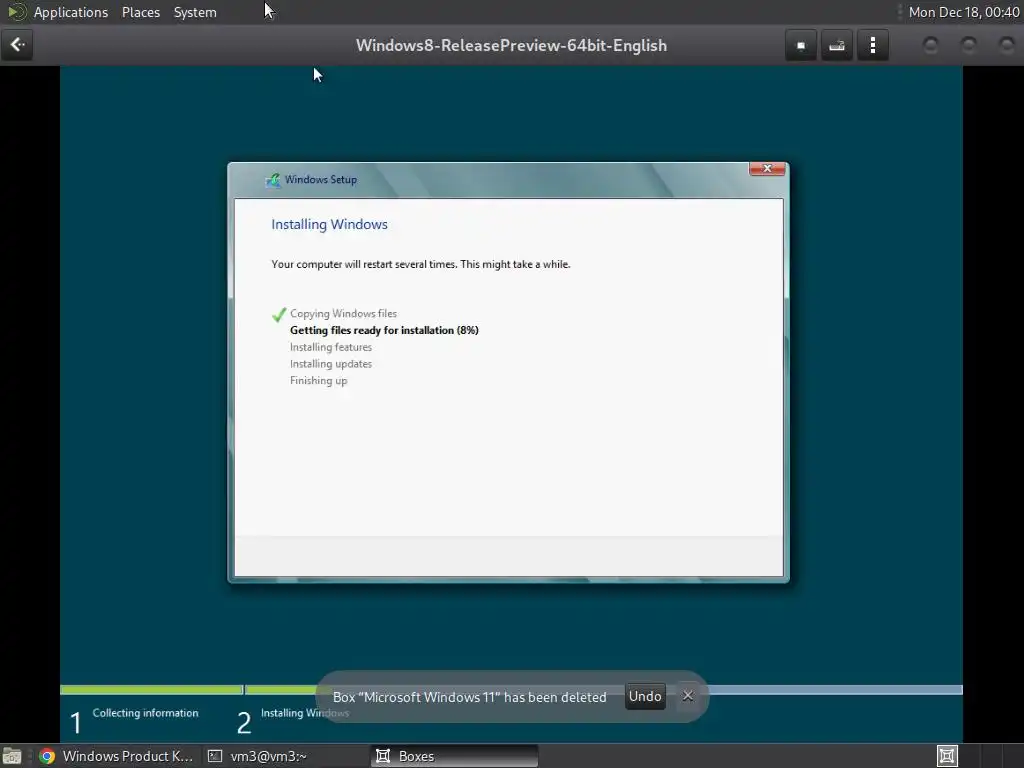
Task: Click the Chrome icon in the taskbar
Action: (47, 756)
